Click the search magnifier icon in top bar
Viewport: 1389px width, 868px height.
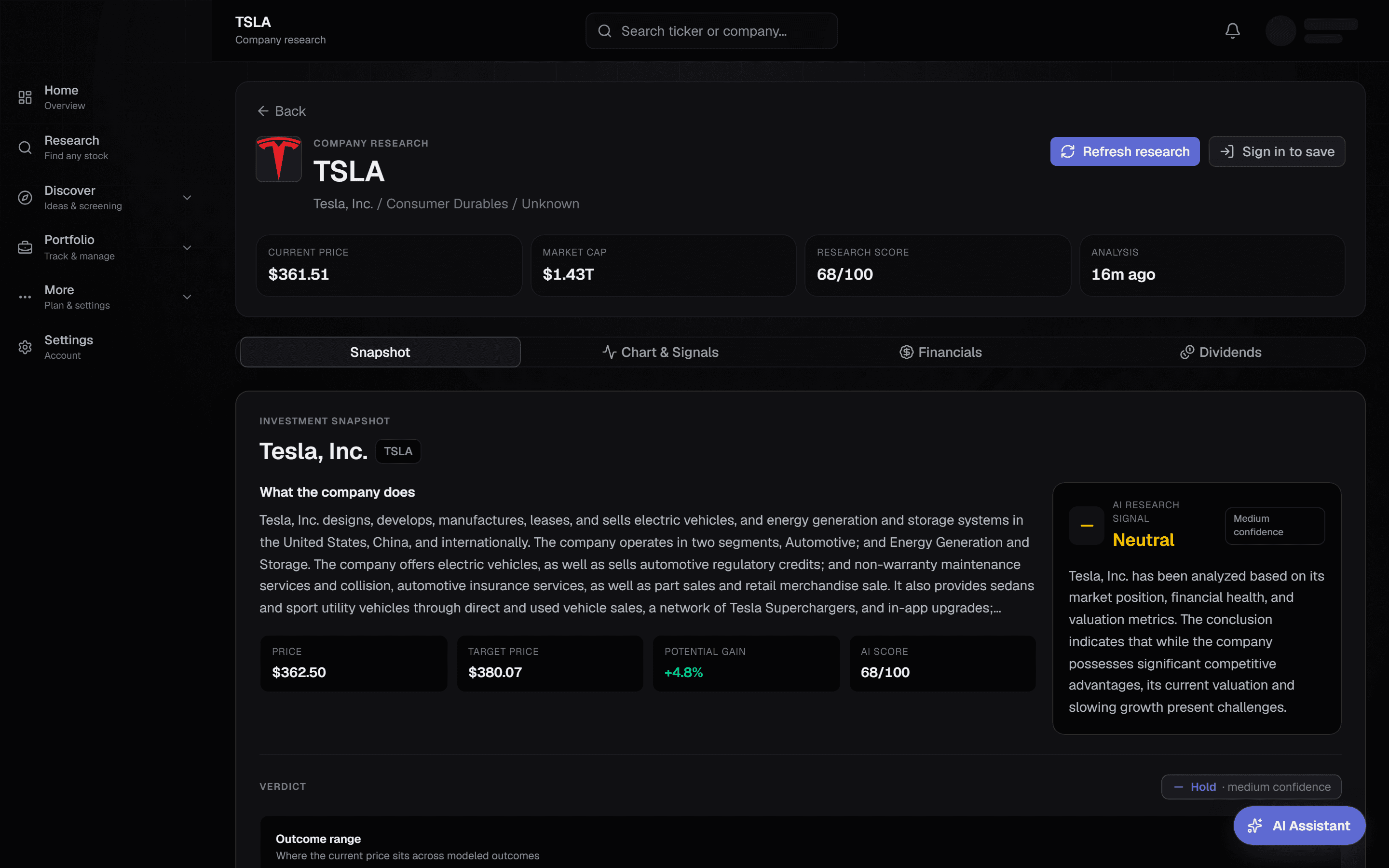(604, 31)
